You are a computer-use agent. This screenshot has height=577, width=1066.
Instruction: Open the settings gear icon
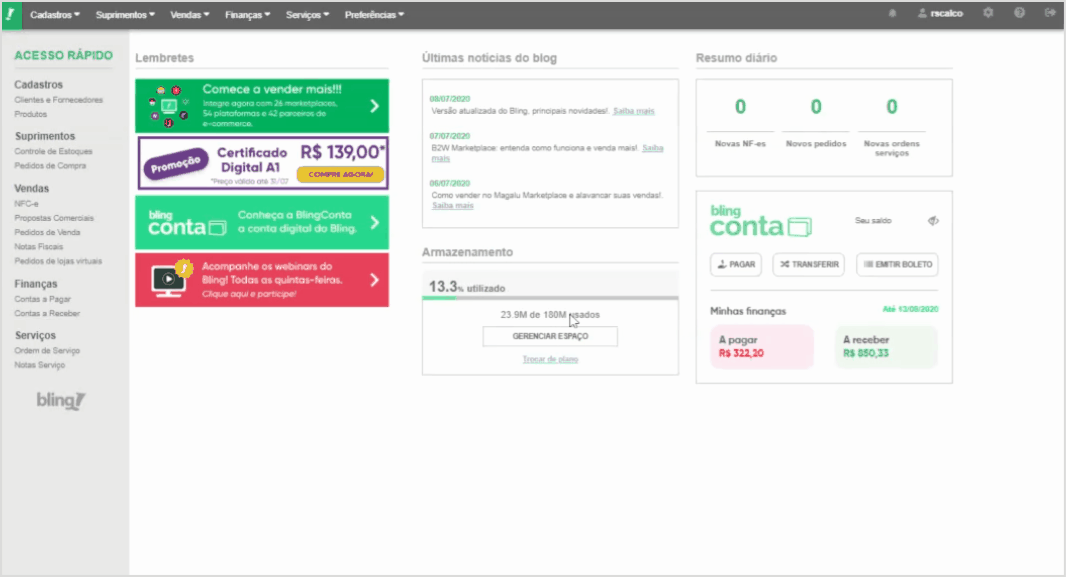point(988,13)
